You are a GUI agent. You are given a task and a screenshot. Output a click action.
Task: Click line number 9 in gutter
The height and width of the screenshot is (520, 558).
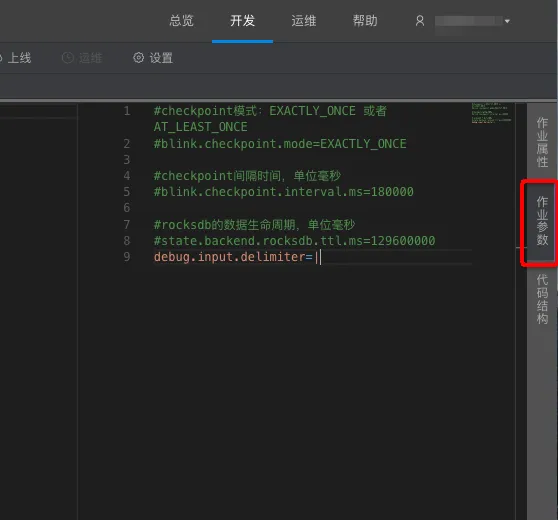click(127, 257)
